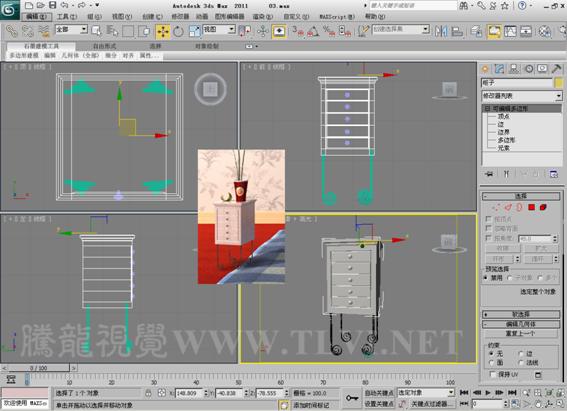This screenshot has width=567, height=411.
Task: Open the Motion panel wheel icon
Action: point(529,69)
